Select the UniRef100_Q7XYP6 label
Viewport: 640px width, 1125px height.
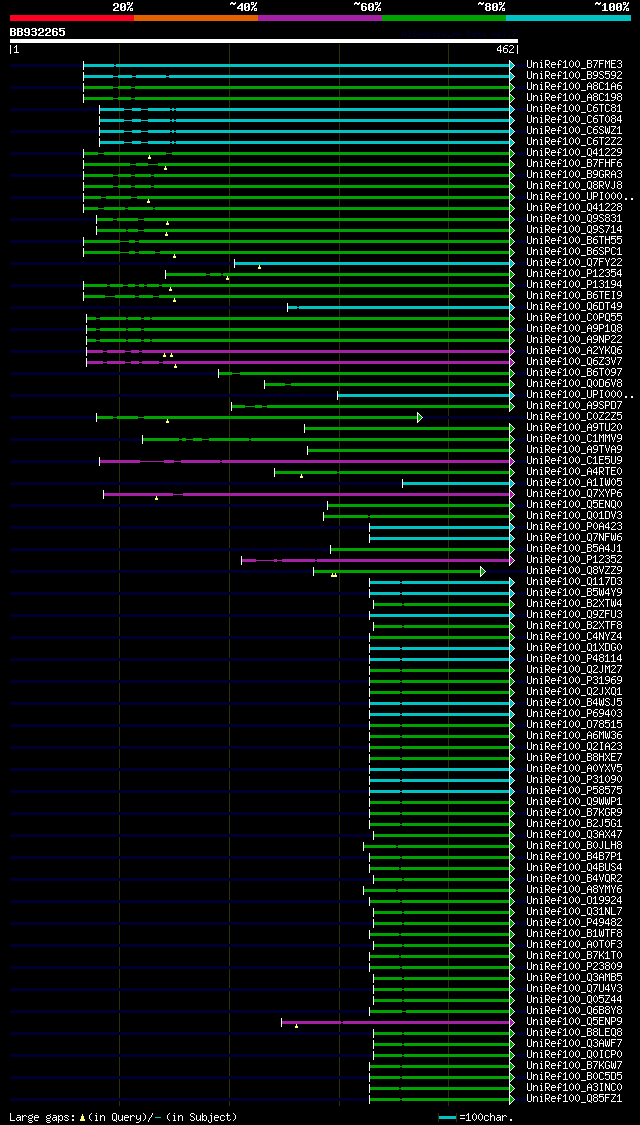[574, 494]
